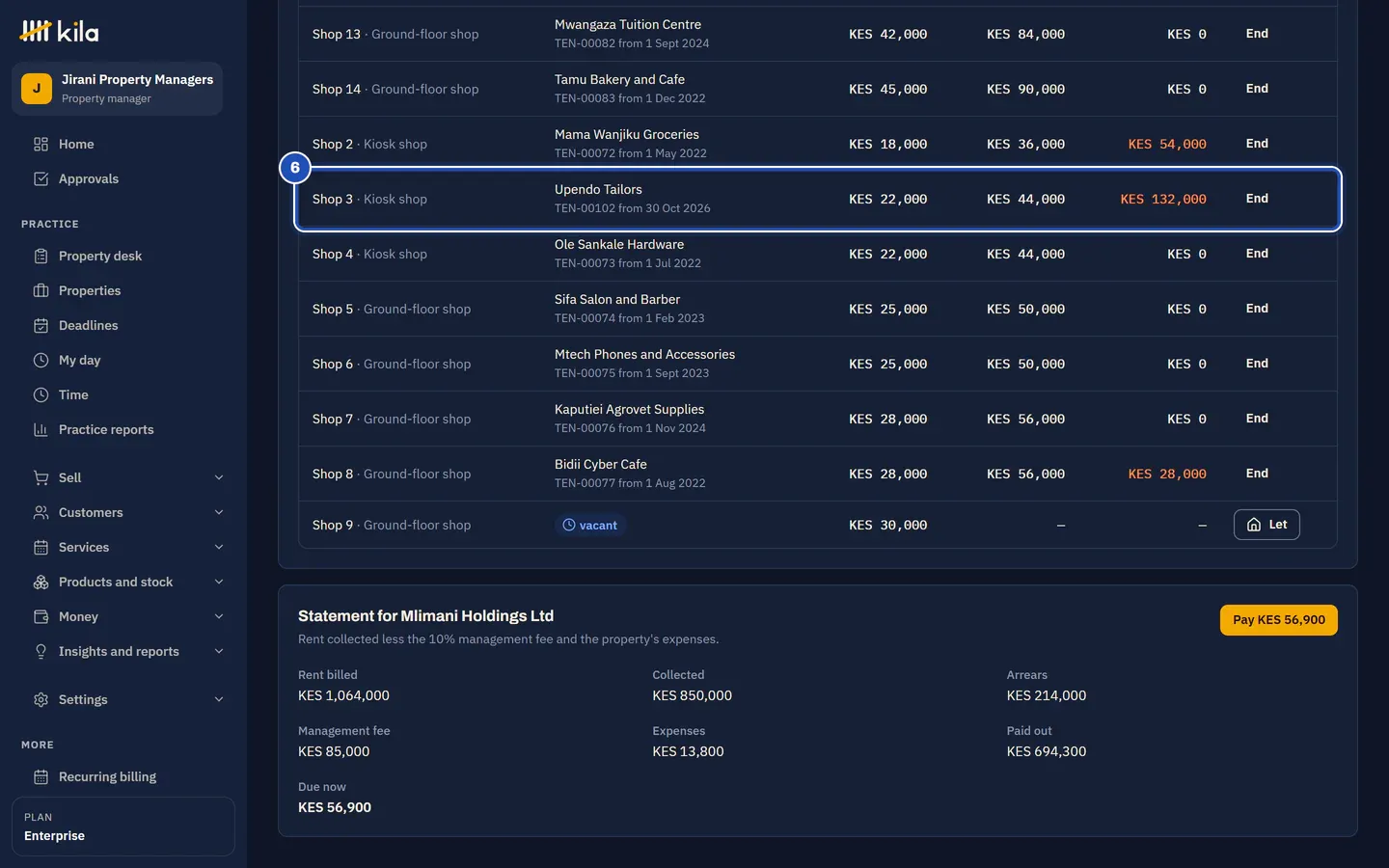
Task: Expand the Money section chevron
Action: click(219, 616)
